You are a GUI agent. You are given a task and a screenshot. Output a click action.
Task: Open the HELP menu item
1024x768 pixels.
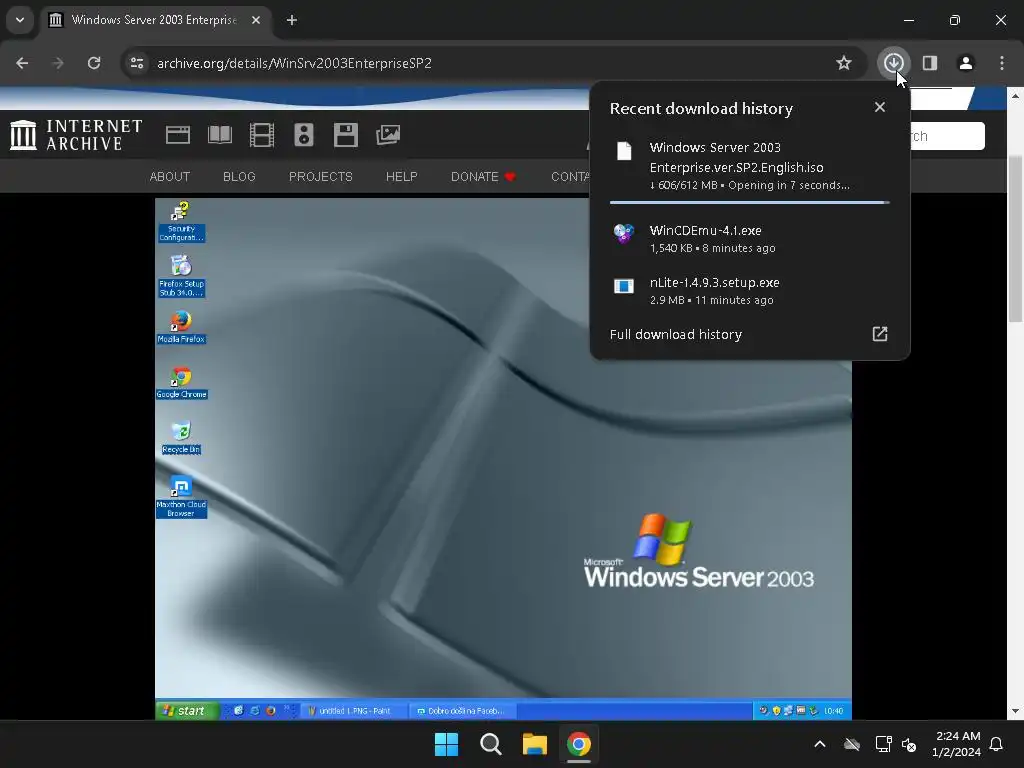point(401,176)
